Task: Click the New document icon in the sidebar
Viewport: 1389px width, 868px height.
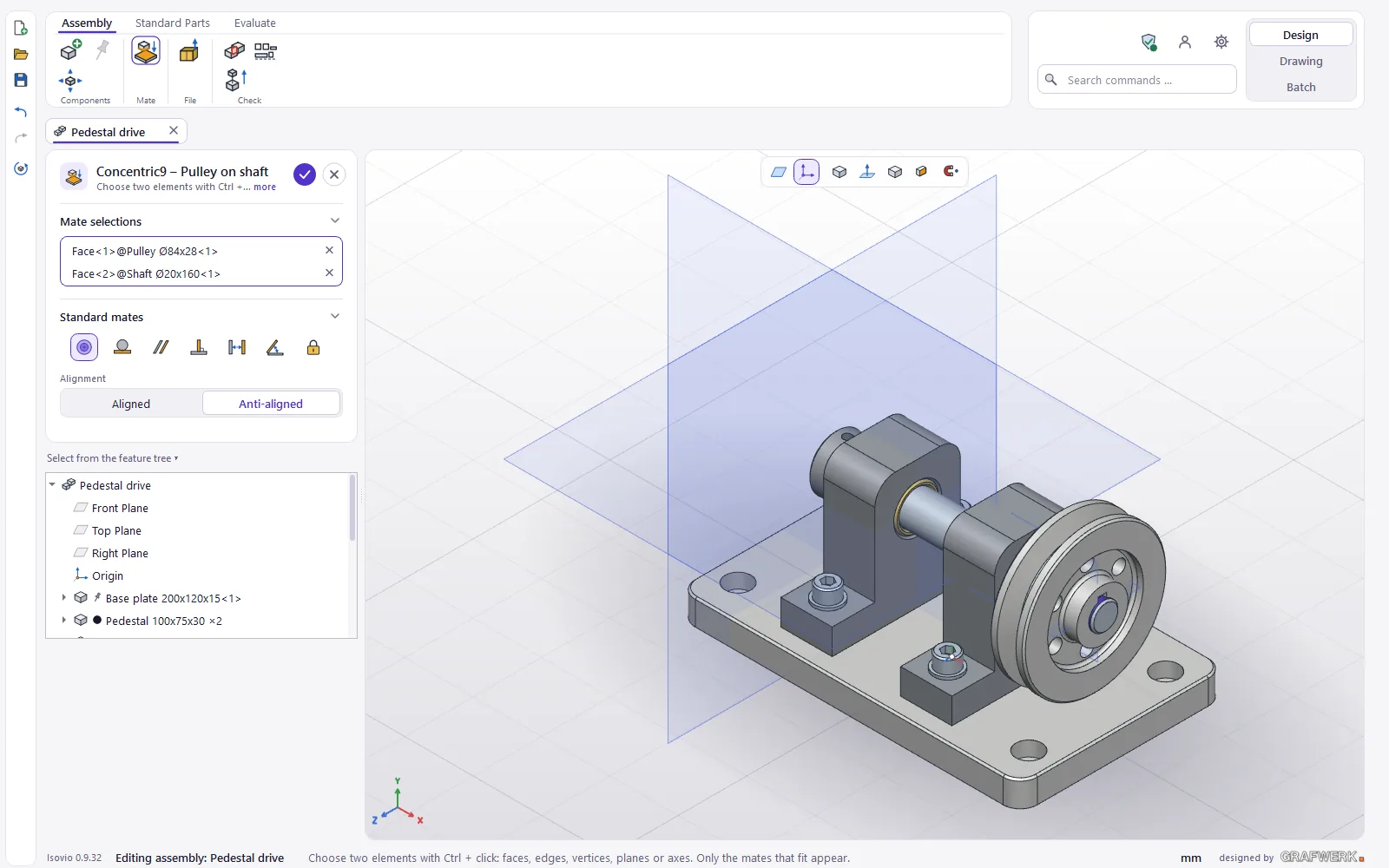Action: pyautogui.click(x=21, y=28)
